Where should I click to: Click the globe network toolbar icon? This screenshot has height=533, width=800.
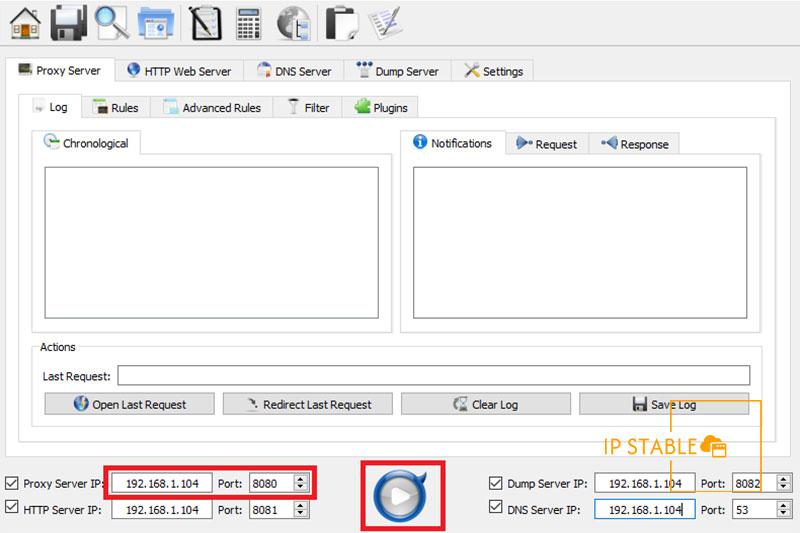tap(293, 22)
